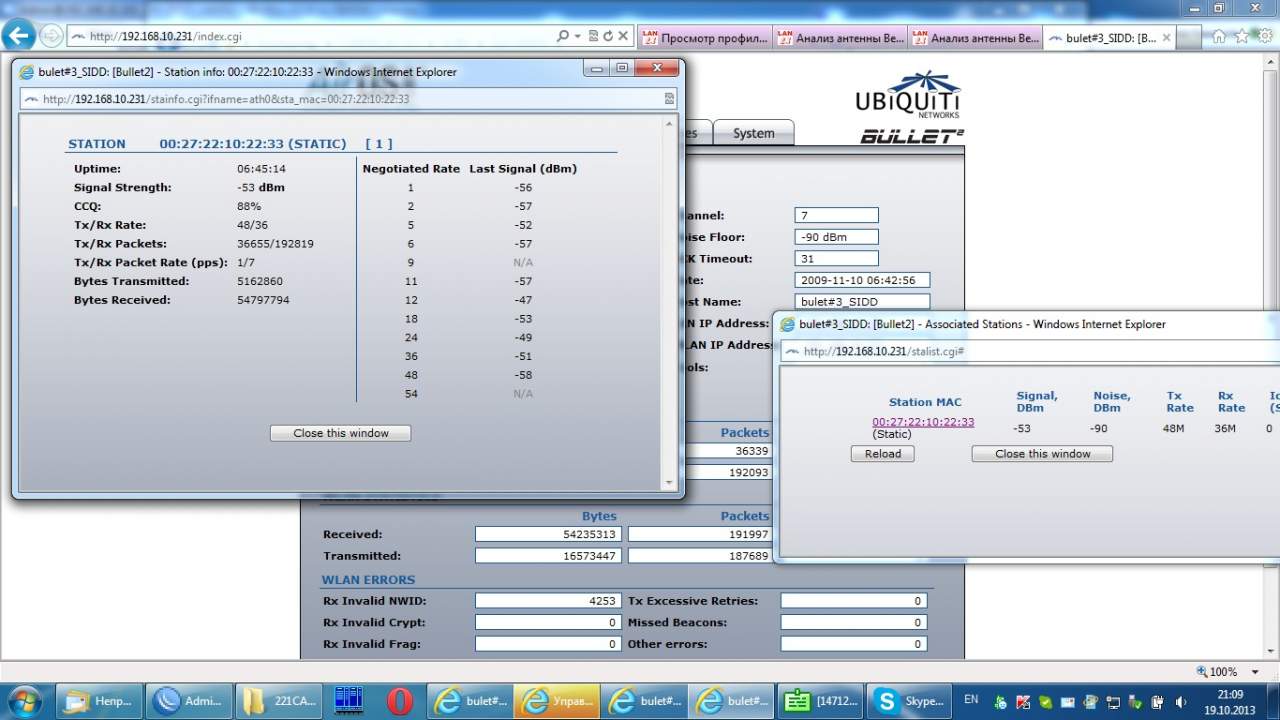Image resolution: width=1280 pixels, height=720 pixels.
Task: Click the Station info popup scroll-down arrow
Action: coord(669,483)
